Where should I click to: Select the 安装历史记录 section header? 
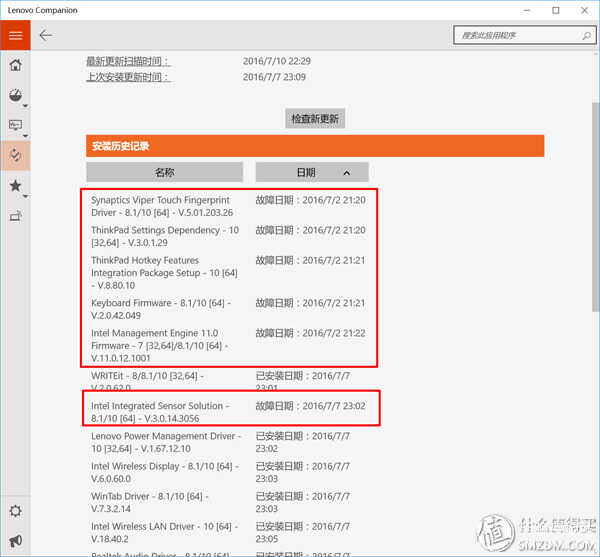point(315,146)
